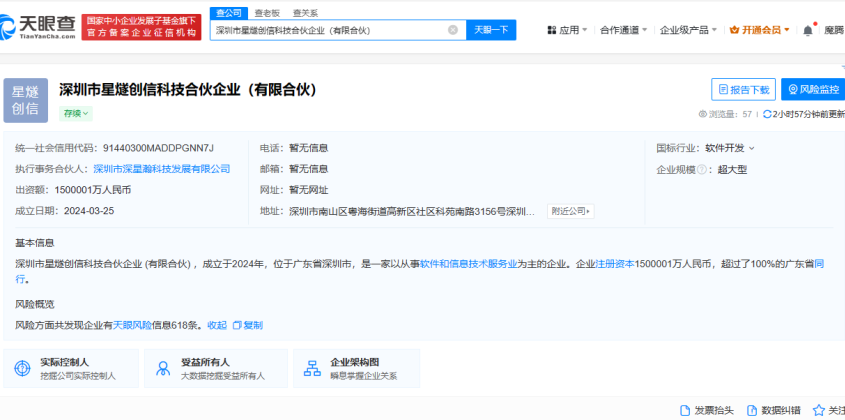The image size is (845, 420).
Task: Click the 实际控制人 target icon
Action: (x=22, y=368)
